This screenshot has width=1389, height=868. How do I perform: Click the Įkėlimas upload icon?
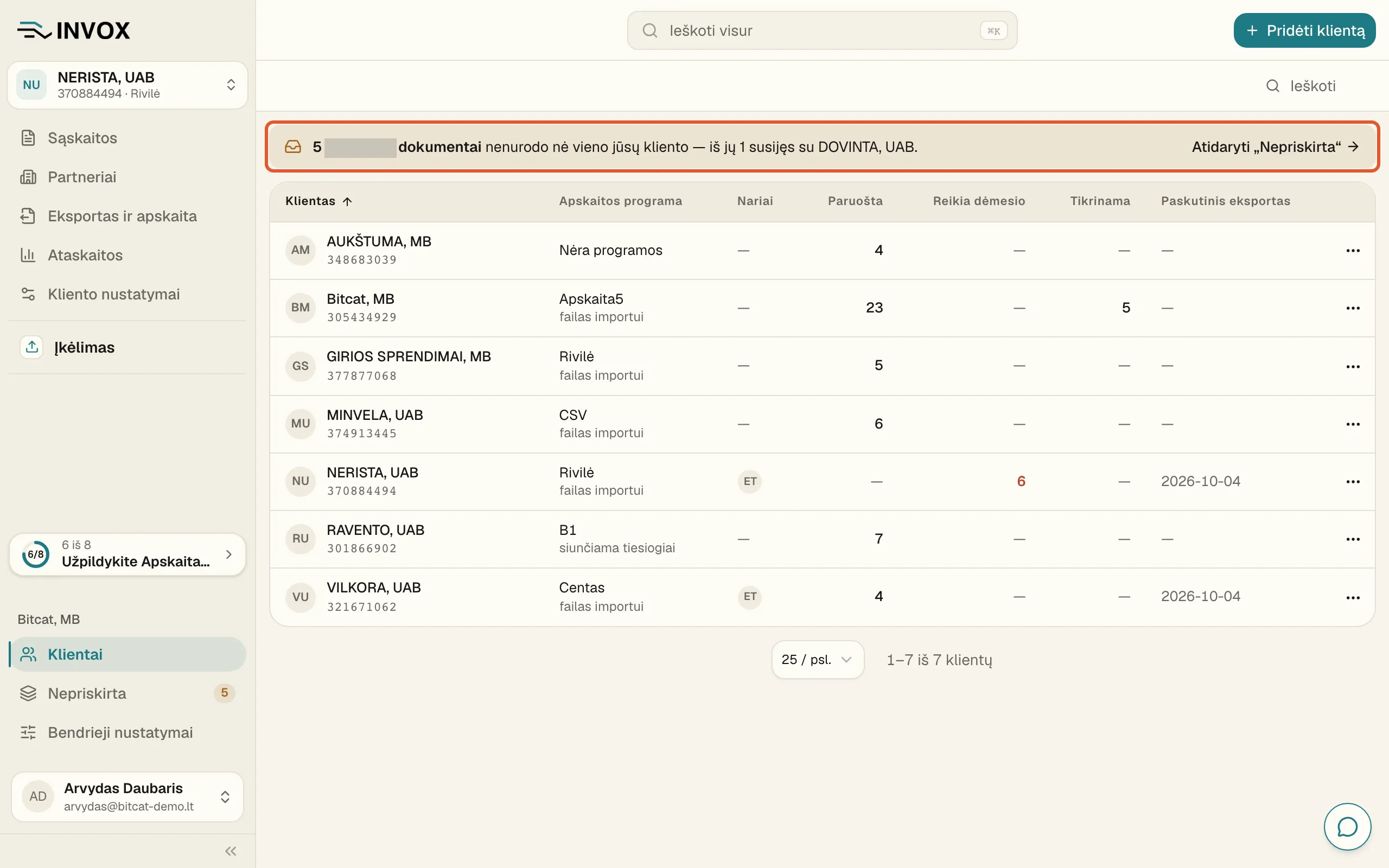pyautogui.click(x=32, y=347)
